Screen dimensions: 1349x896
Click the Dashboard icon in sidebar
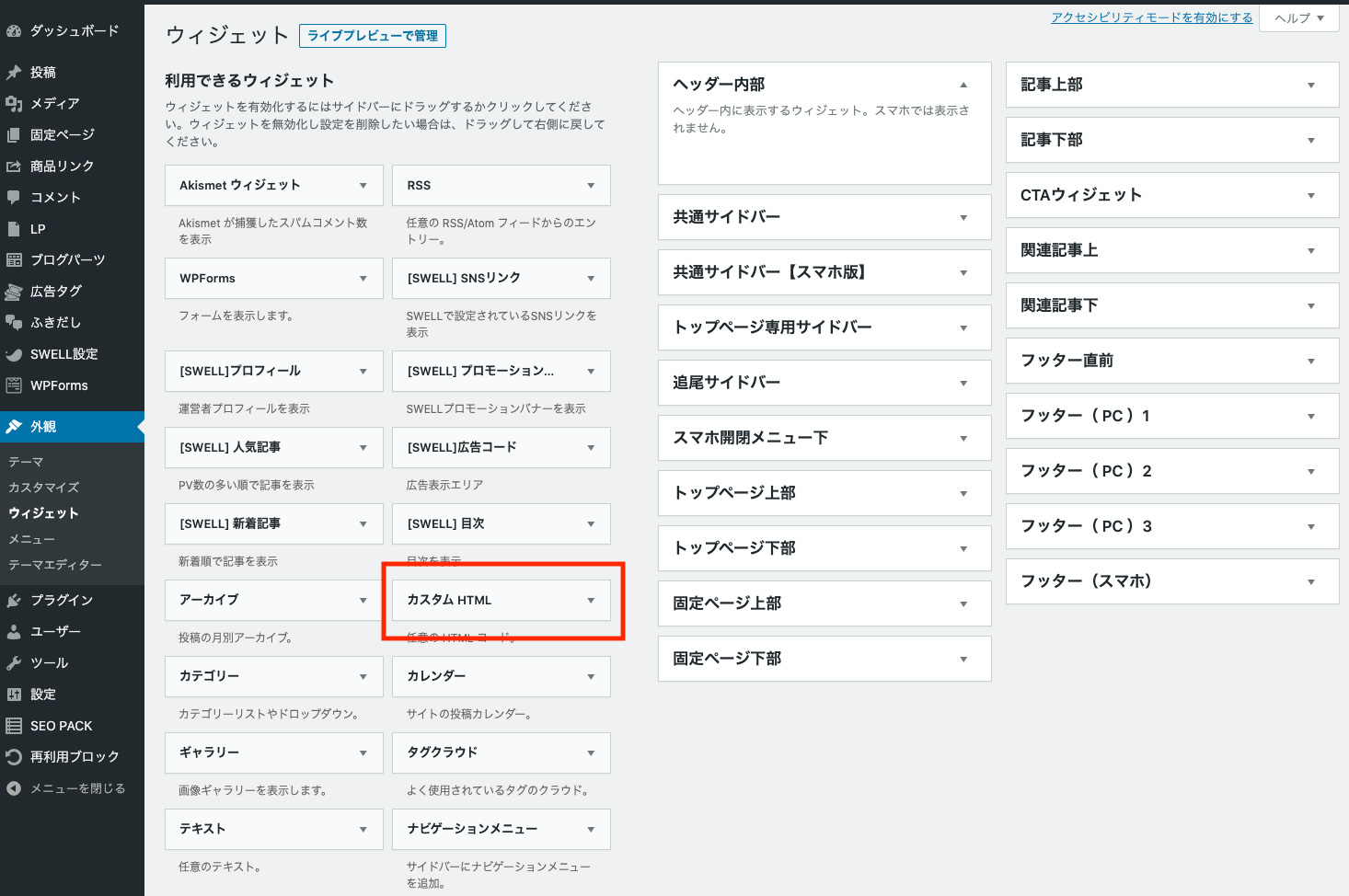pyautogui.click(x=14, y=30)
